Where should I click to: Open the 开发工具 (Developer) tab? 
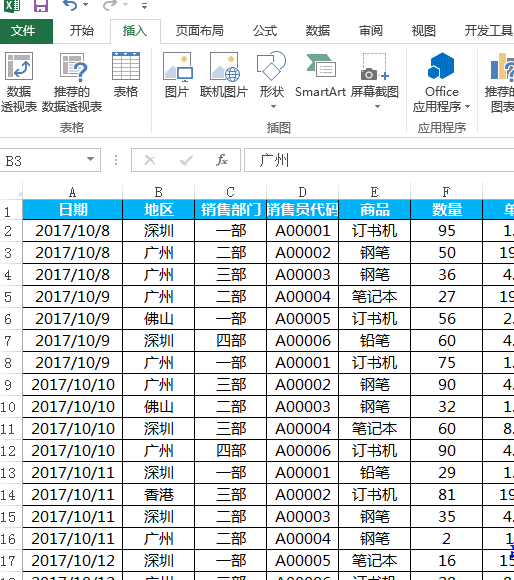[x=488, y=31]
